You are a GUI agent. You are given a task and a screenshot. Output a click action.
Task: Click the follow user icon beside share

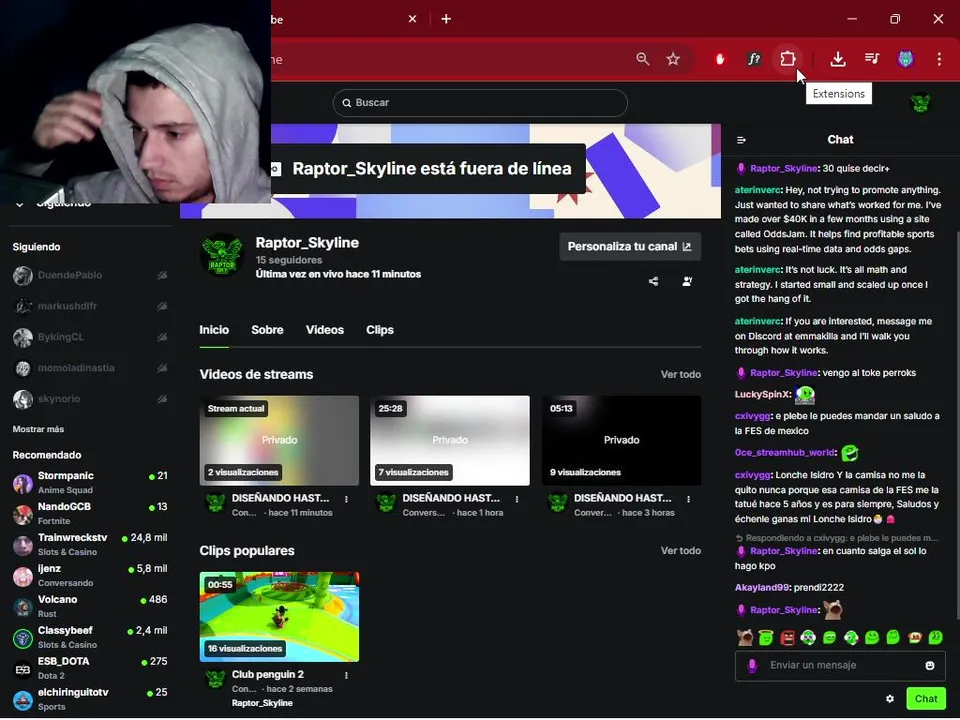(687, 281)
